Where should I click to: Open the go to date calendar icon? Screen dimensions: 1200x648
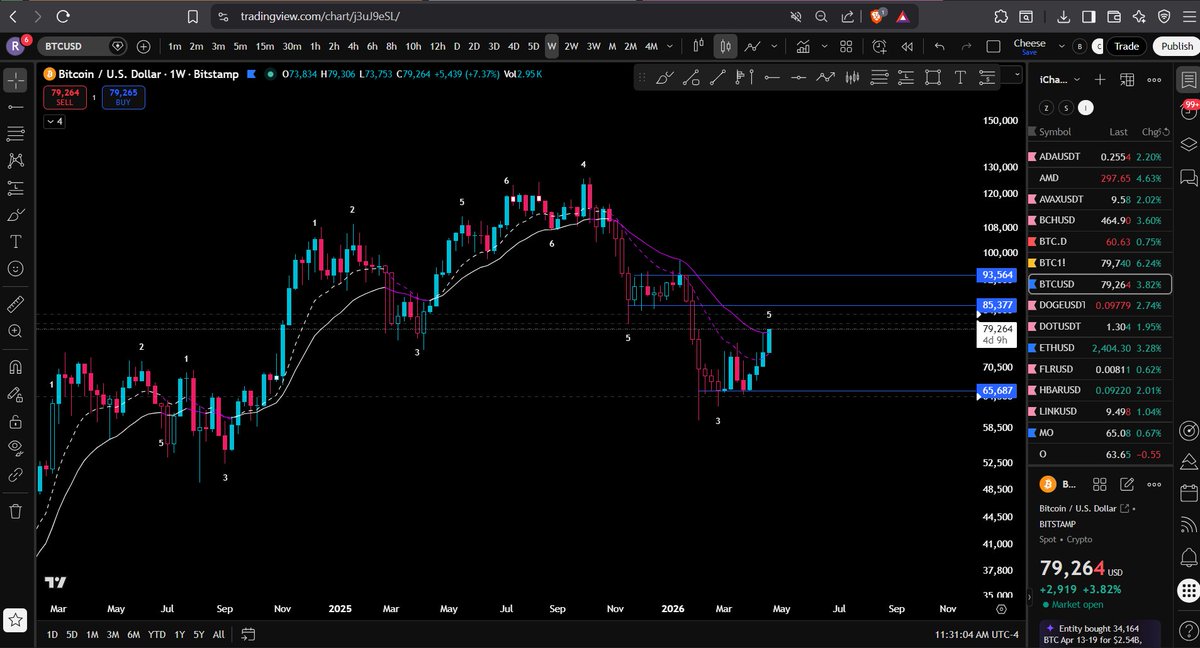(248, 634)
